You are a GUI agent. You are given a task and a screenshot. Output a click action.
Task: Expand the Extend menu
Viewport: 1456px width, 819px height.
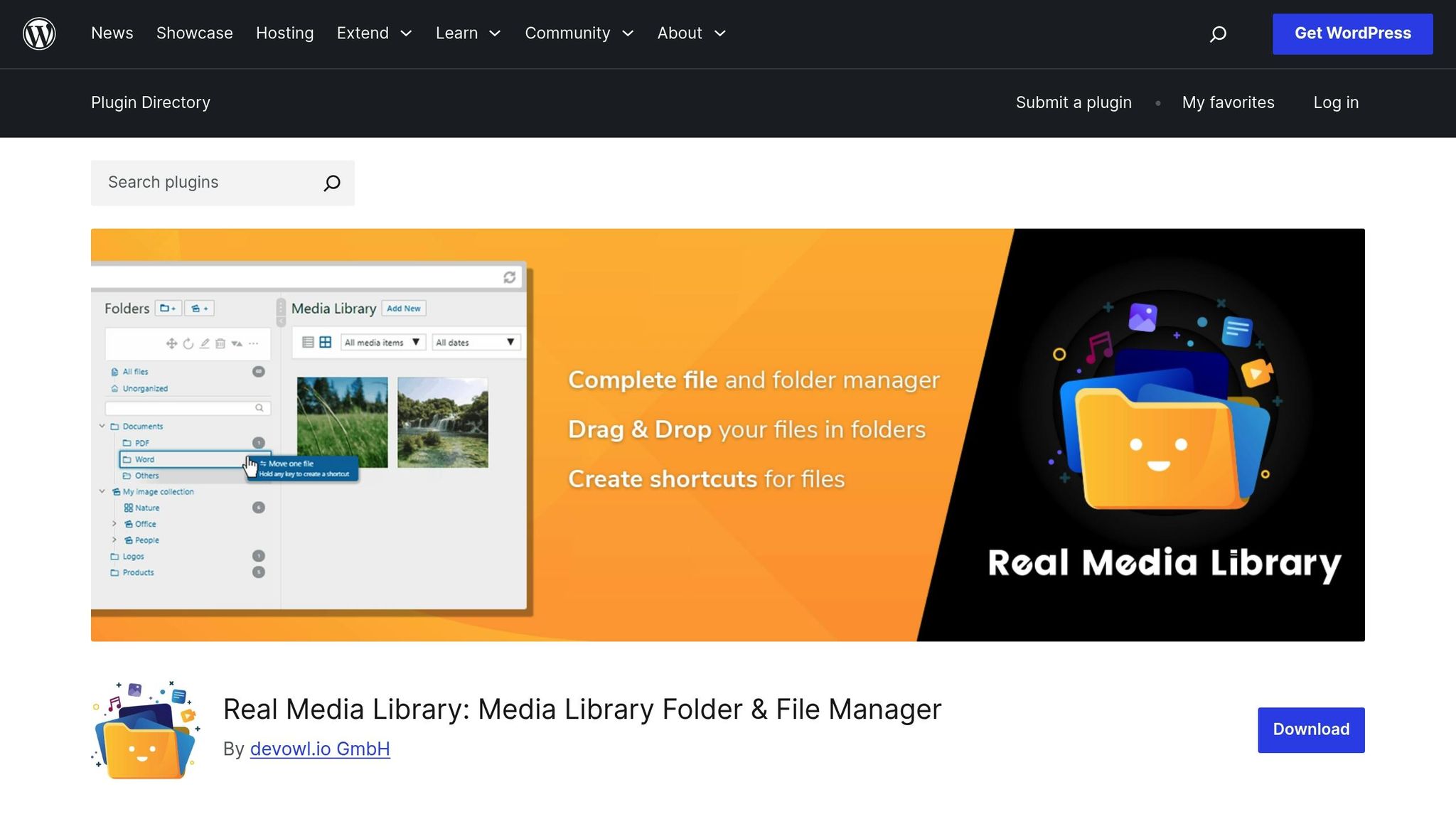tap(374, 33)
